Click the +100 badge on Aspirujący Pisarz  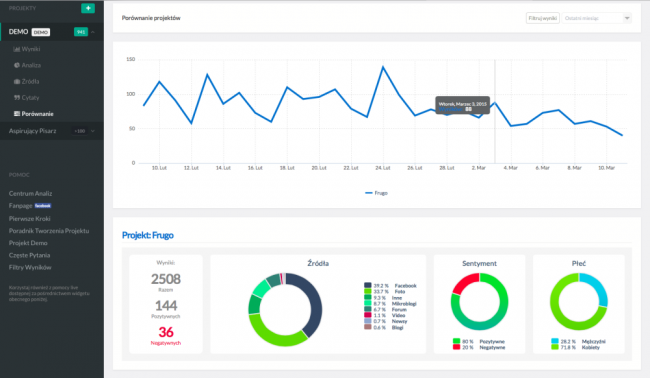coord(80,131)
